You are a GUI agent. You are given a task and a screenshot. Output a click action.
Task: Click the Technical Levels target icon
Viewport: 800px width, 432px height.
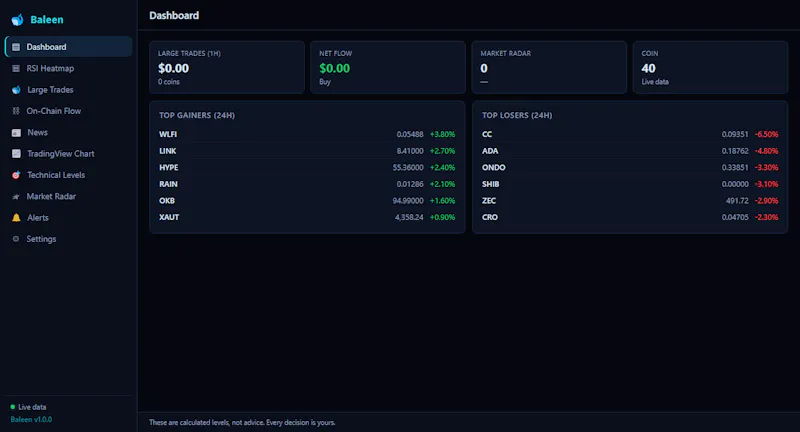(16, 175)
